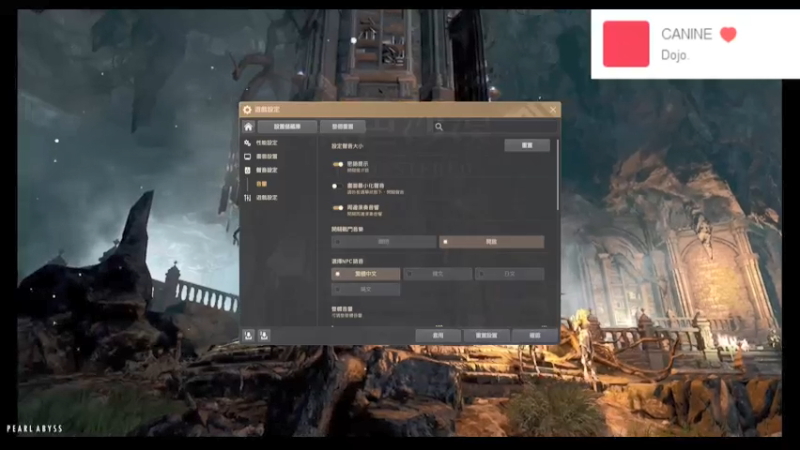Click the button immediately left of the search field
800x450 pixels.
pyautogui.click(x=343, y=127)
